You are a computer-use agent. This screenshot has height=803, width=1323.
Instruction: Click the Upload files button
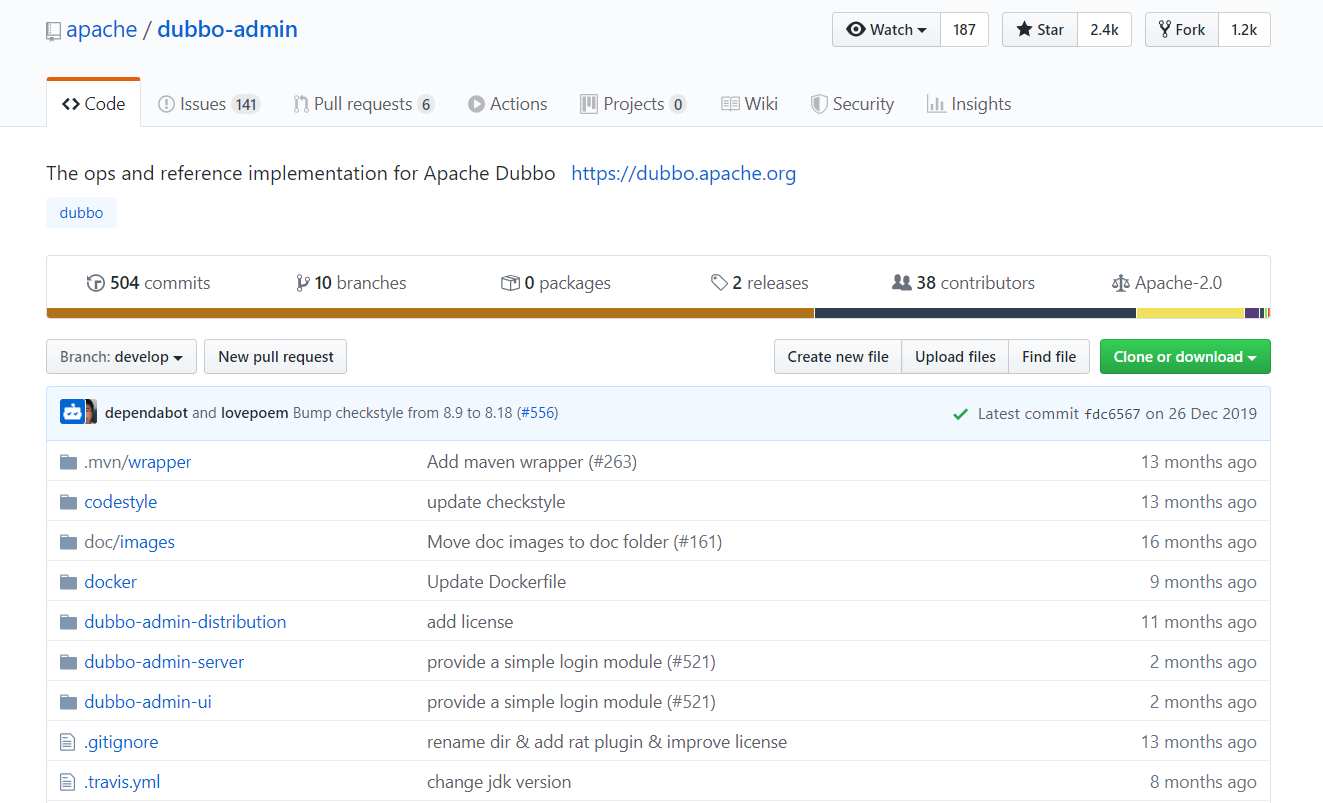955,357
